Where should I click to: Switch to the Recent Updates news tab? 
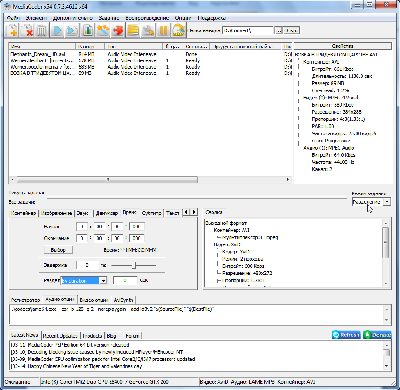click(60, 336)
